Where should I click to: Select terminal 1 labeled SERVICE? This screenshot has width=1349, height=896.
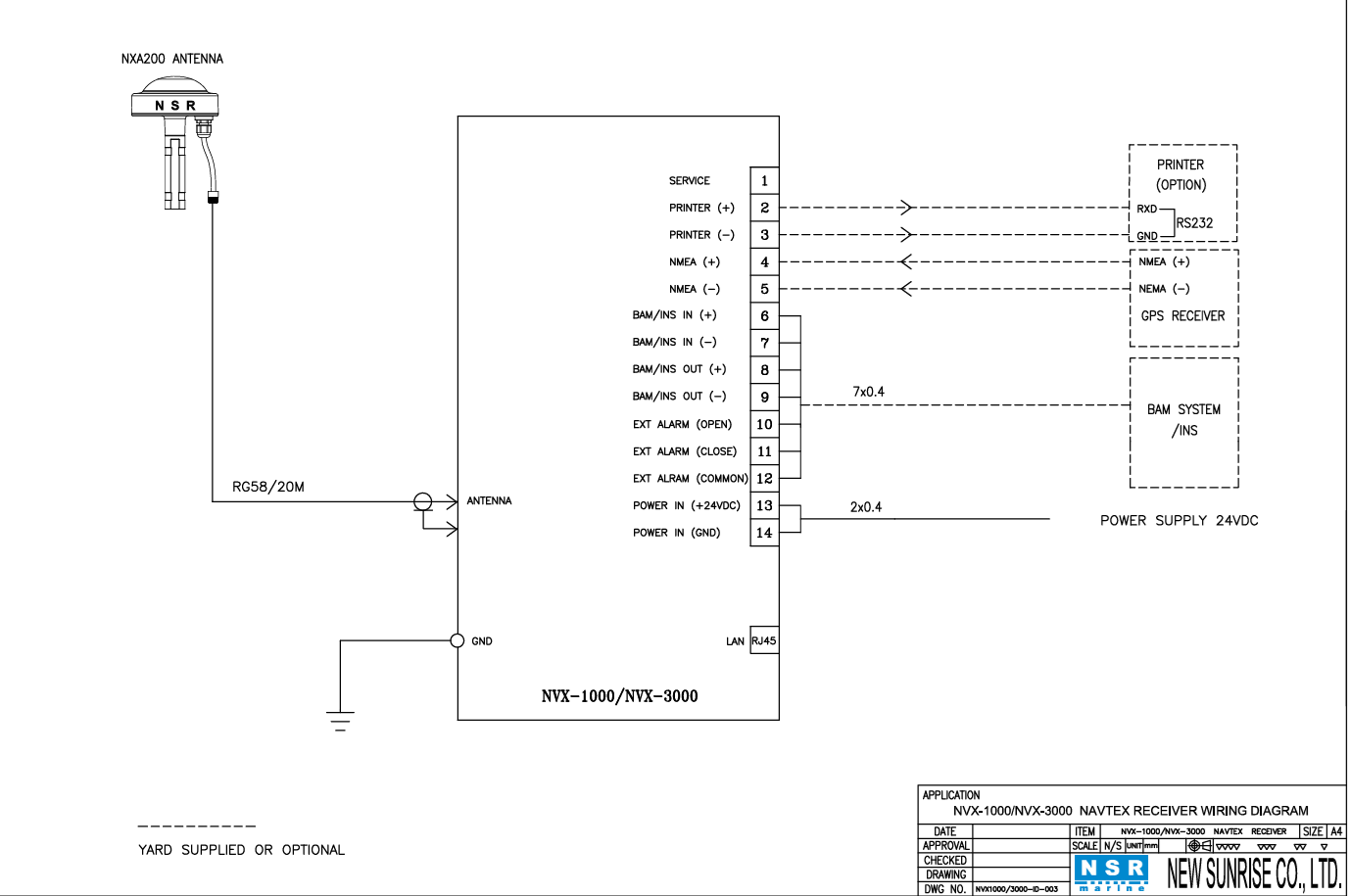[764, 181]
